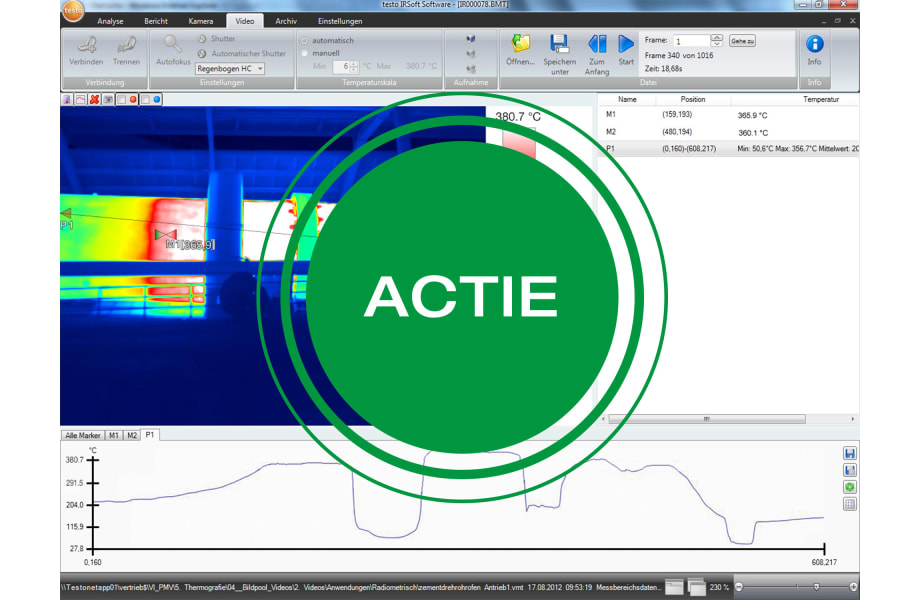
Task: Open the Regenbogen HC palette dropdown
Action: click(x=261, y=69)
